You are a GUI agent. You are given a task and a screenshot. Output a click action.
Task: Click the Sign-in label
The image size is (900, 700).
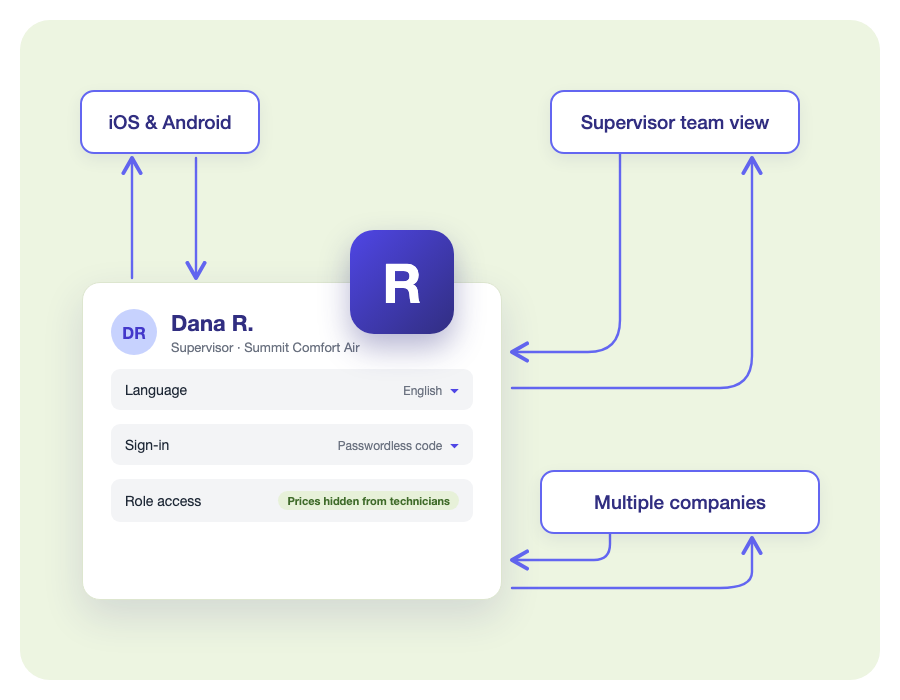(147, 445)
